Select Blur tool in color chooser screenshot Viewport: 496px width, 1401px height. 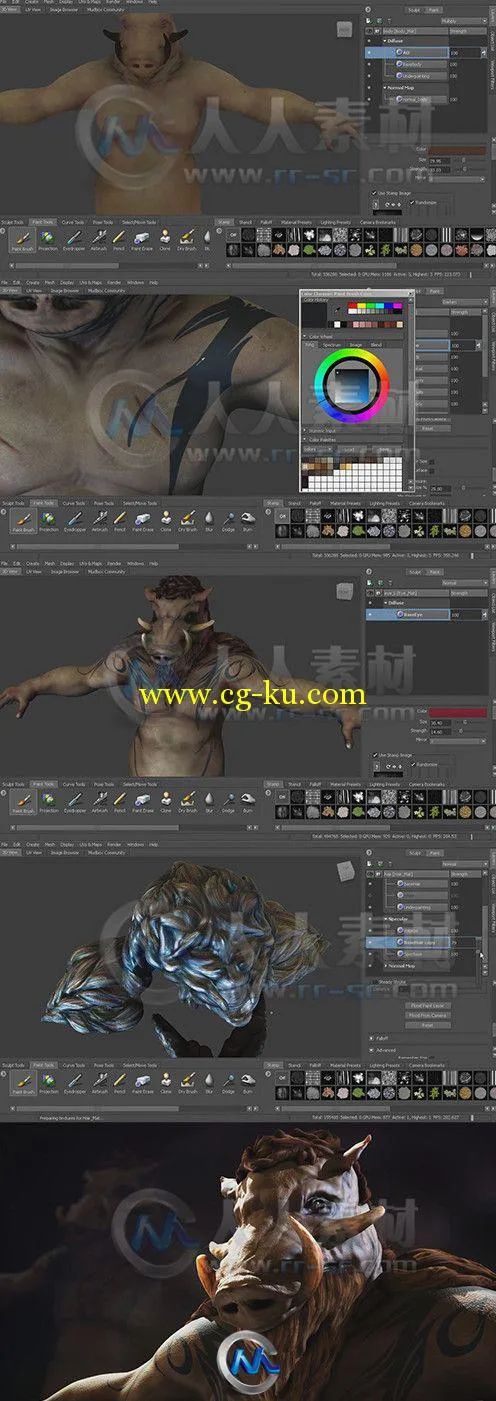pos(208,519)
